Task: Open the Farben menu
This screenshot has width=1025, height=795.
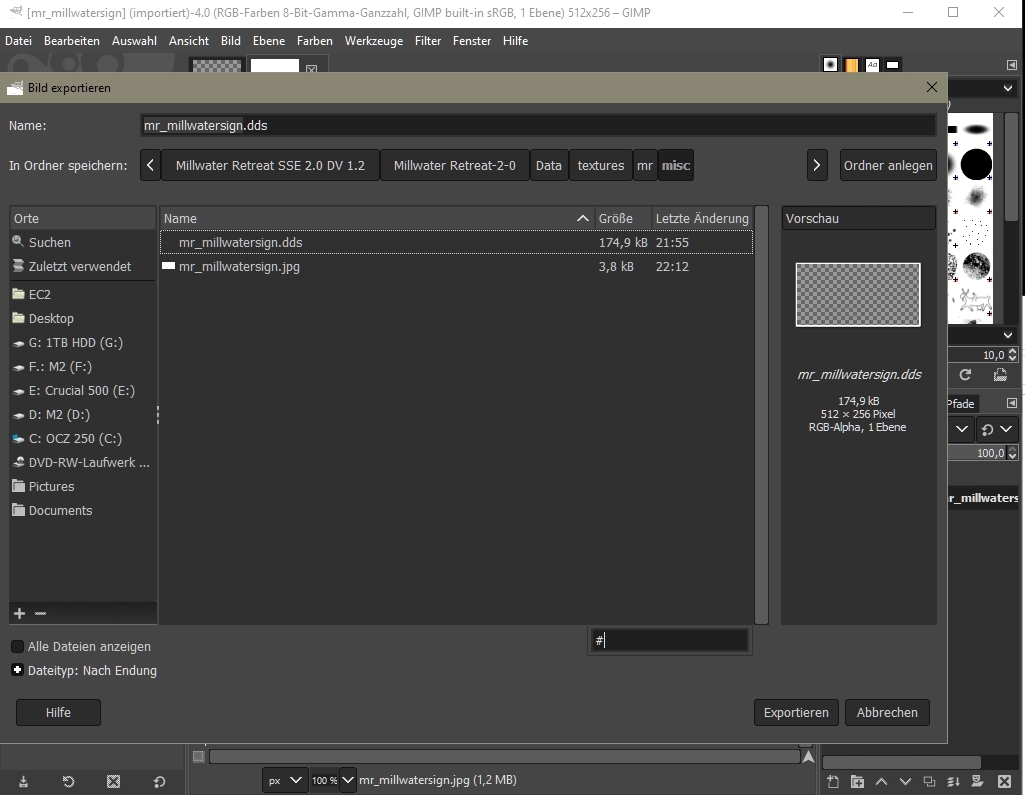Action: 314,41
